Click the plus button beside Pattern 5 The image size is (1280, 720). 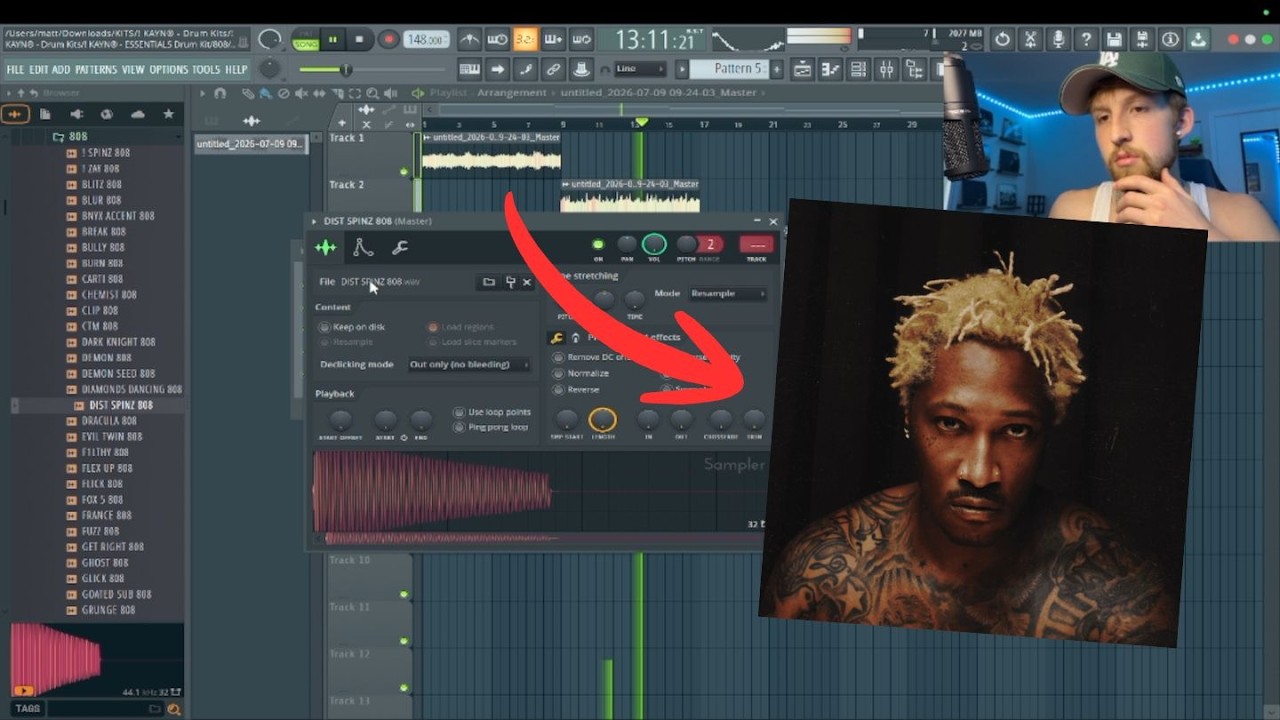pos(778,69)
